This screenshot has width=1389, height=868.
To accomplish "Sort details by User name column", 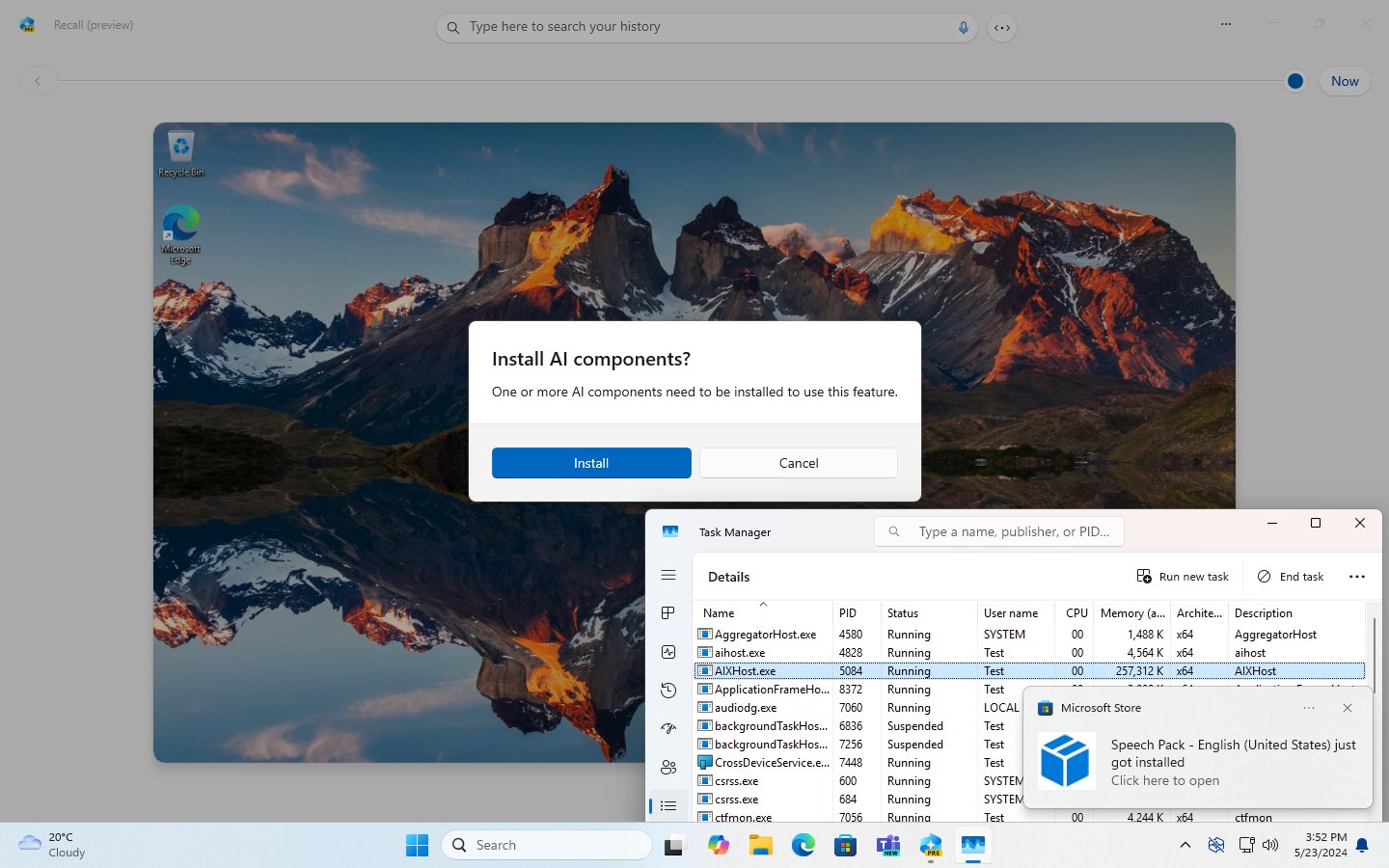I will click(x=1016, y=612).
